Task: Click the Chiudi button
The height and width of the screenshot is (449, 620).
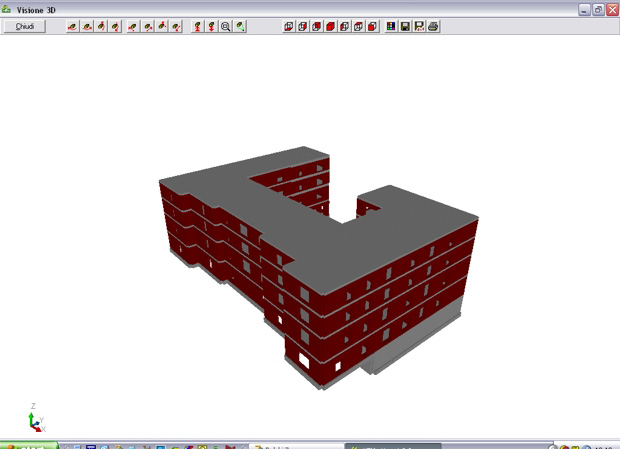Action: coord(25,26)
